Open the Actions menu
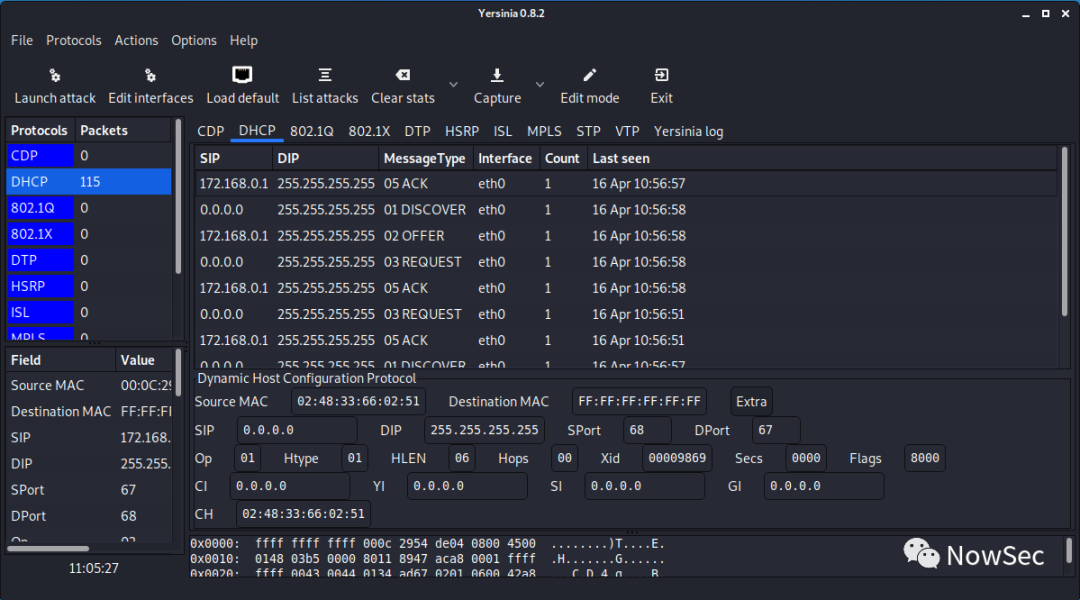This screenshot has height=600, width=1080. click(x=136, y=41)
